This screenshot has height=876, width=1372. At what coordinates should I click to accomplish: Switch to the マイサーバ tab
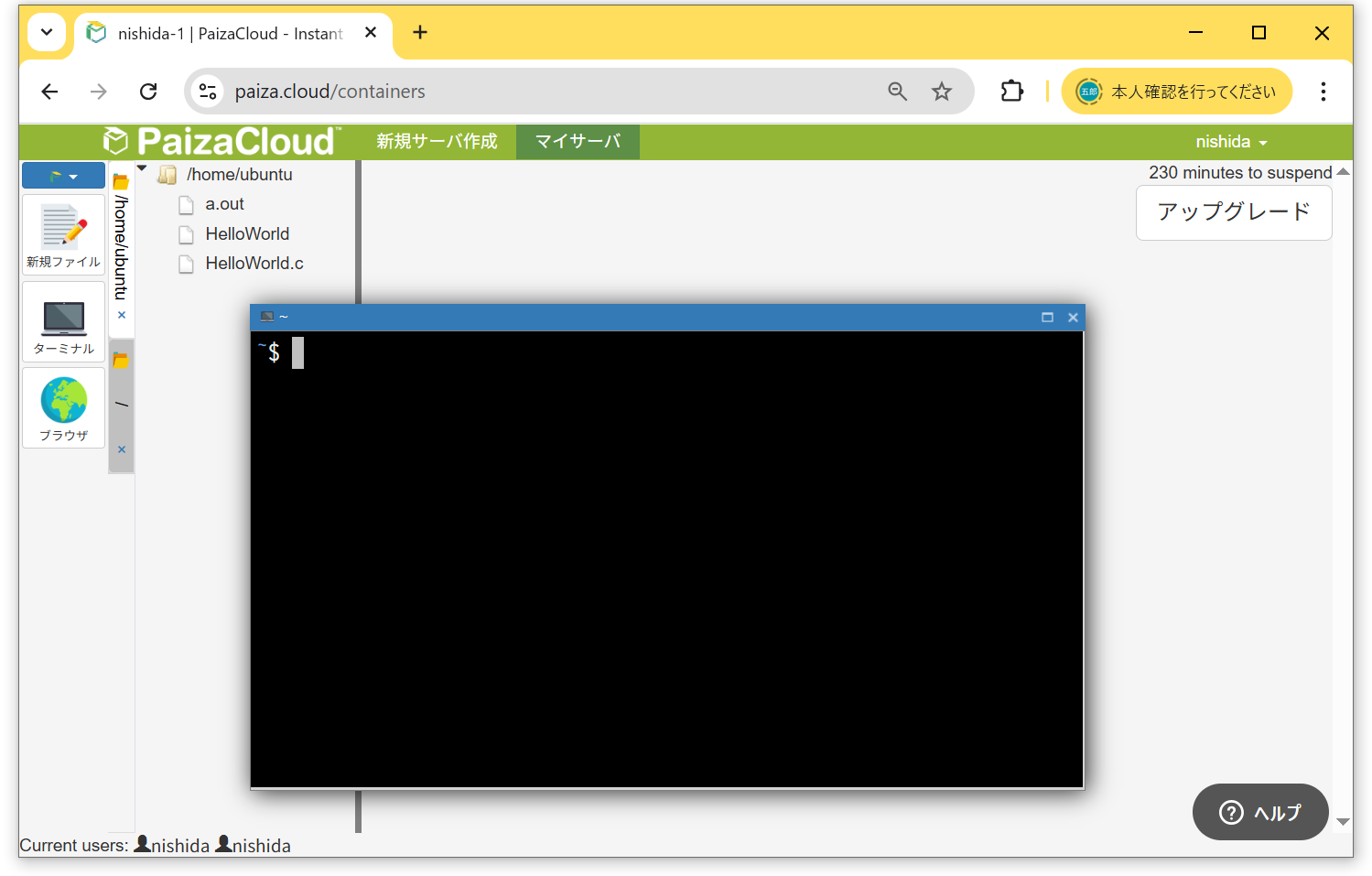click(x=578, y=142)
